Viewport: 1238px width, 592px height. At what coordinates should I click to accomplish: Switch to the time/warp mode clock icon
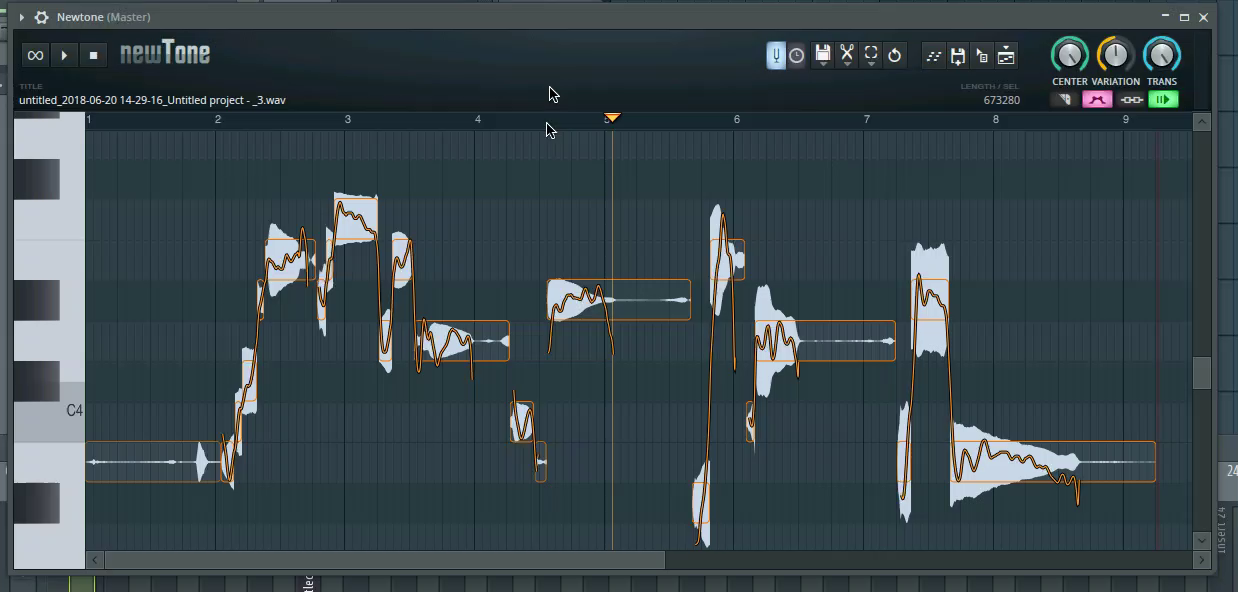797,56
